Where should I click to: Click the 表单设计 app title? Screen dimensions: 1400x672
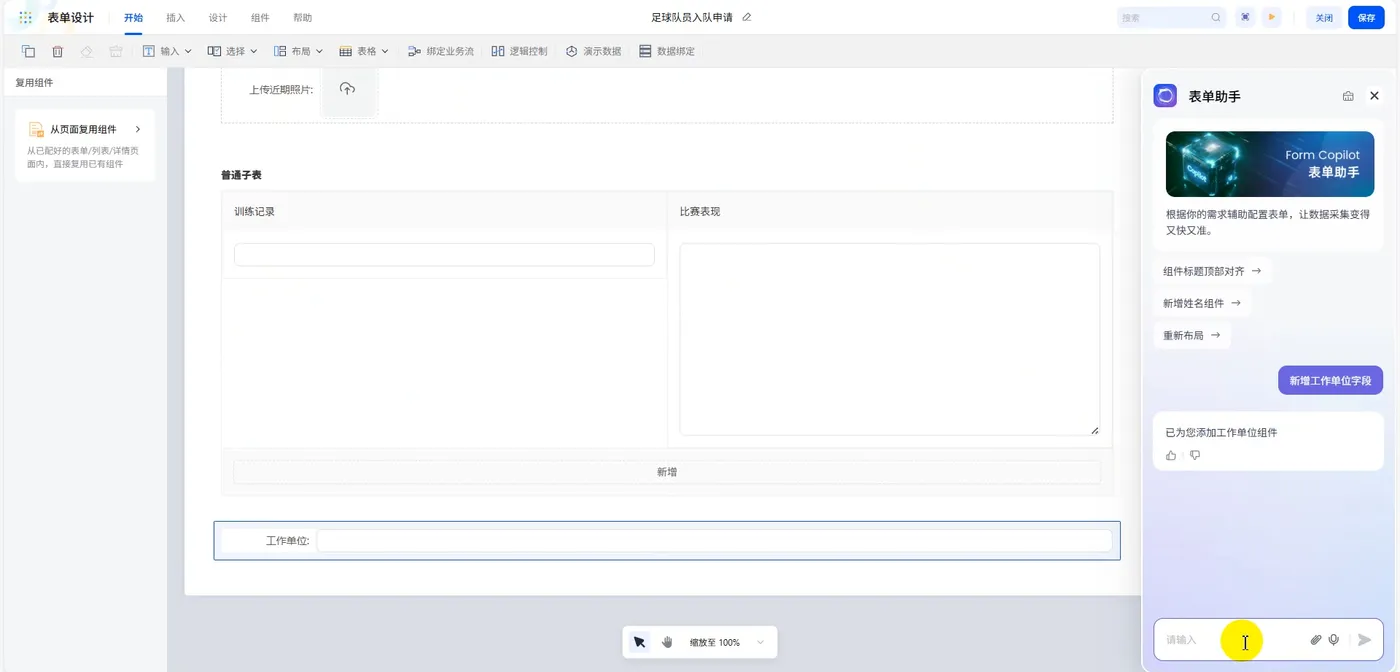tap(70, 18)
